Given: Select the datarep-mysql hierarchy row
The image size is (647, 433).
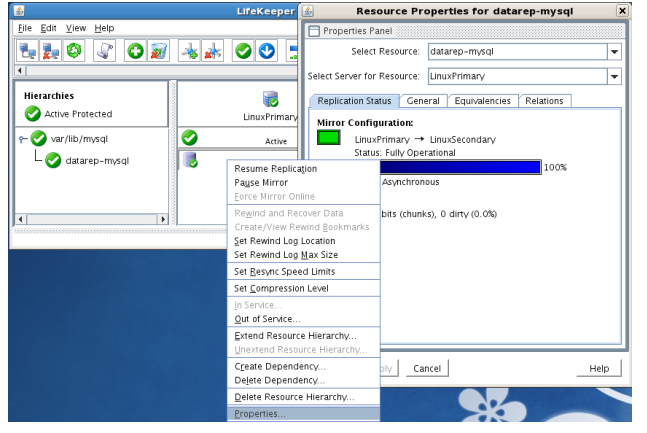Looking at the screenshot, I should (x=97, y=161).
